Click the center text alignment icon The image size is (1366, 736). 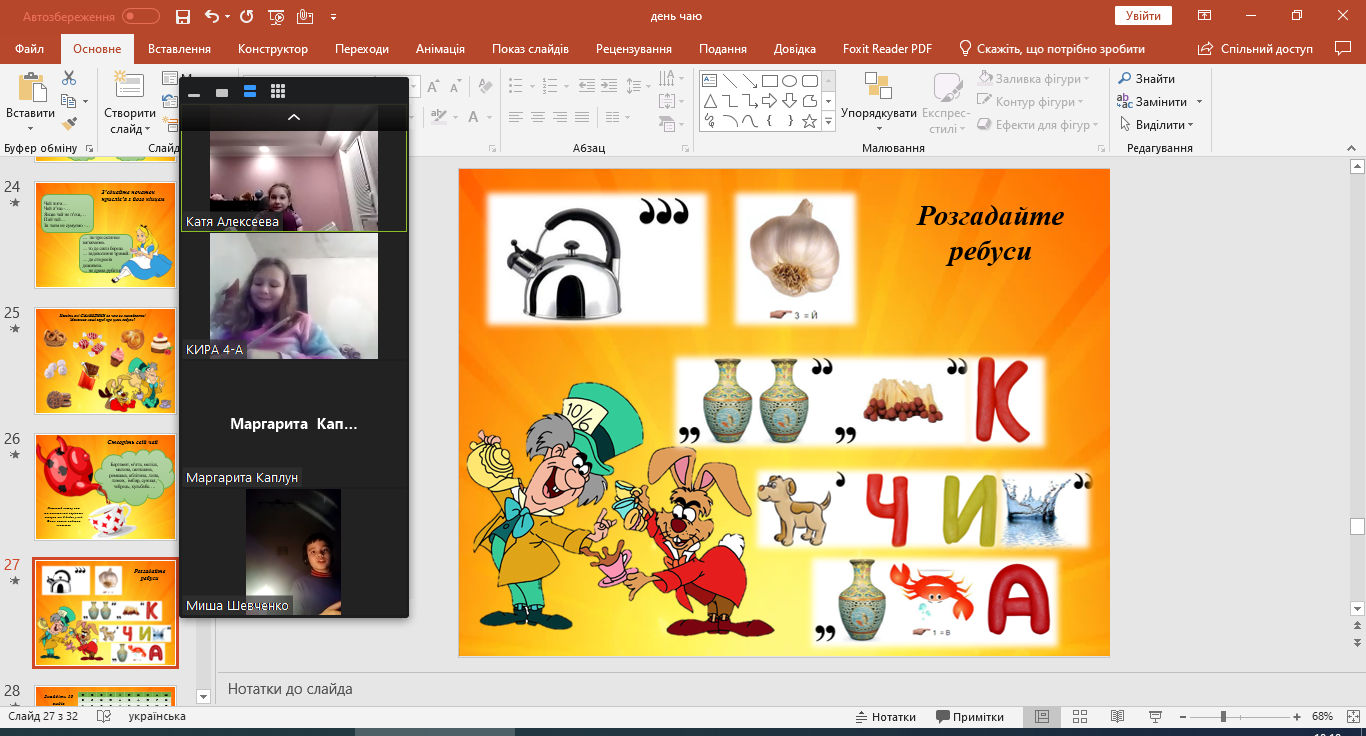coord(538,117)
